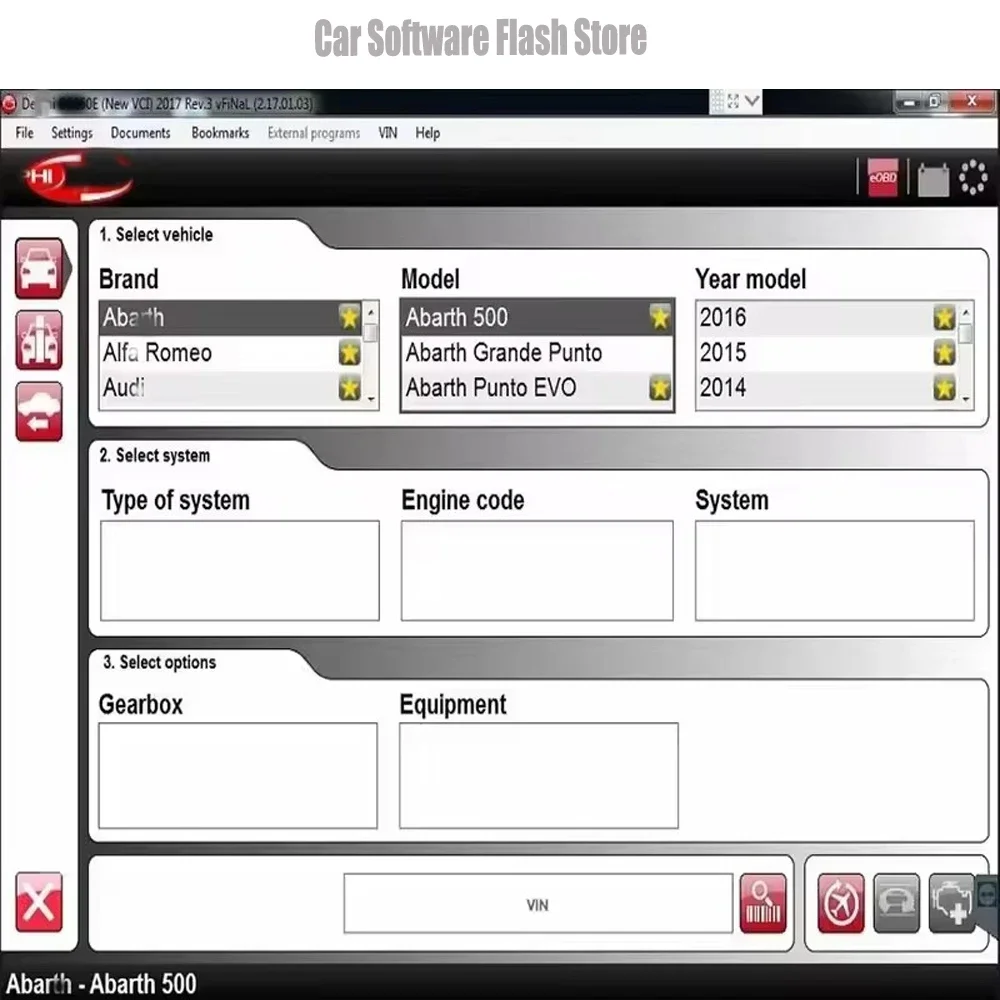Open the VIN menu
This screenshot has width=1000, height=1000.
pos(388,133)
